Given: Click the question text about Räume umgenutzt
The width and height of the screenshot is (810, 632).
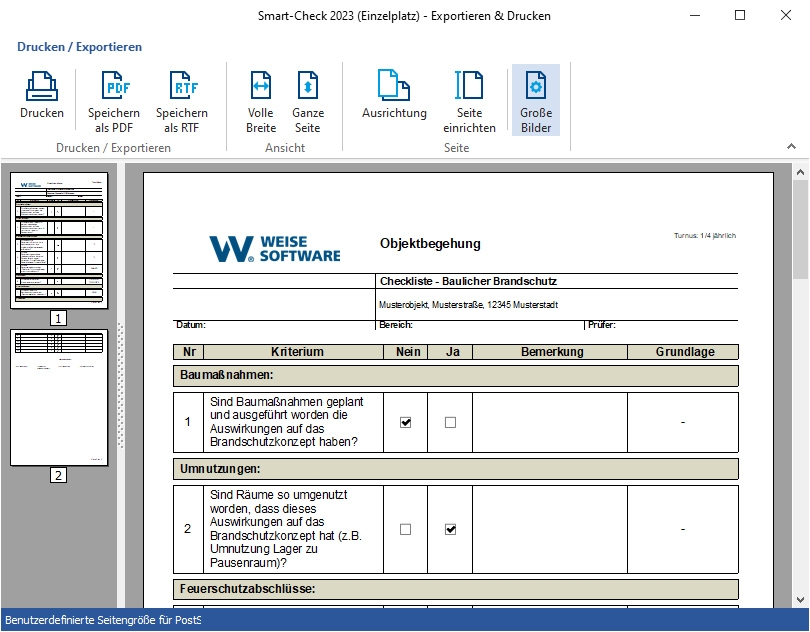Looking at the screenshot, I should tap(286, 529).
